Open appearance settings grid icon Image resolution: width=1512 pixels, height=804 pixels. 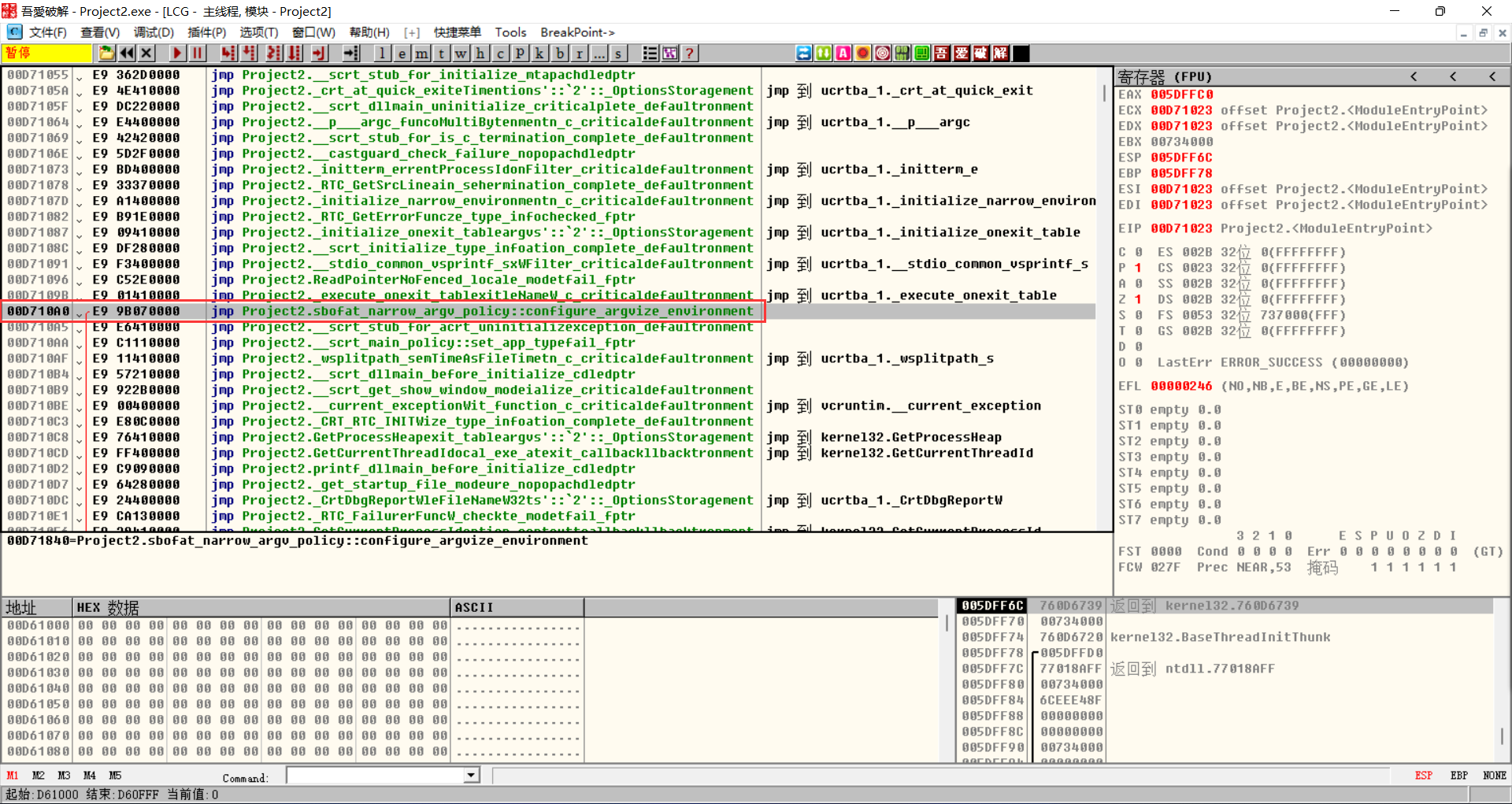pos(670,53)
